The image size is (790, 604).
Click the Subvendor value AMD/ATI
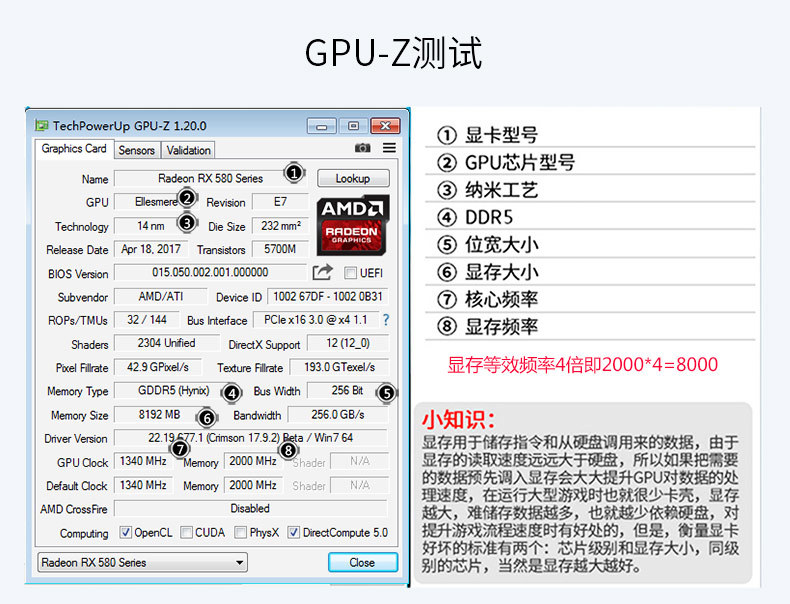[161, 296]
